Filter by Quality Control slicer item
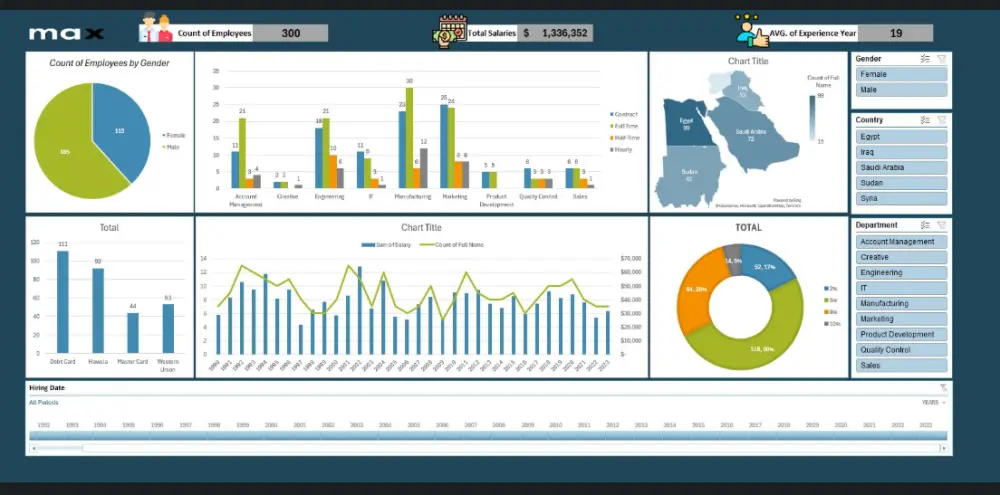 click(x=901, y=350)
